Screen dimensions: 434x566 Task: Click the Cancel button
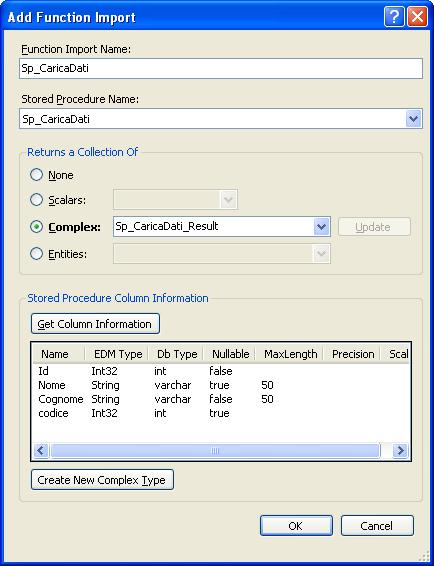pos(377,526)
